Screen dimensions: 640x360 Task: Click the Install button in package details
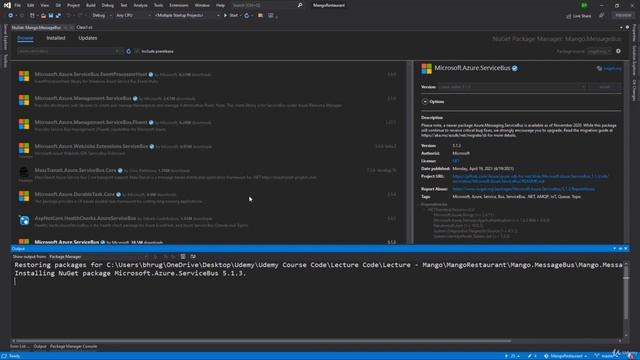[605, 87]
